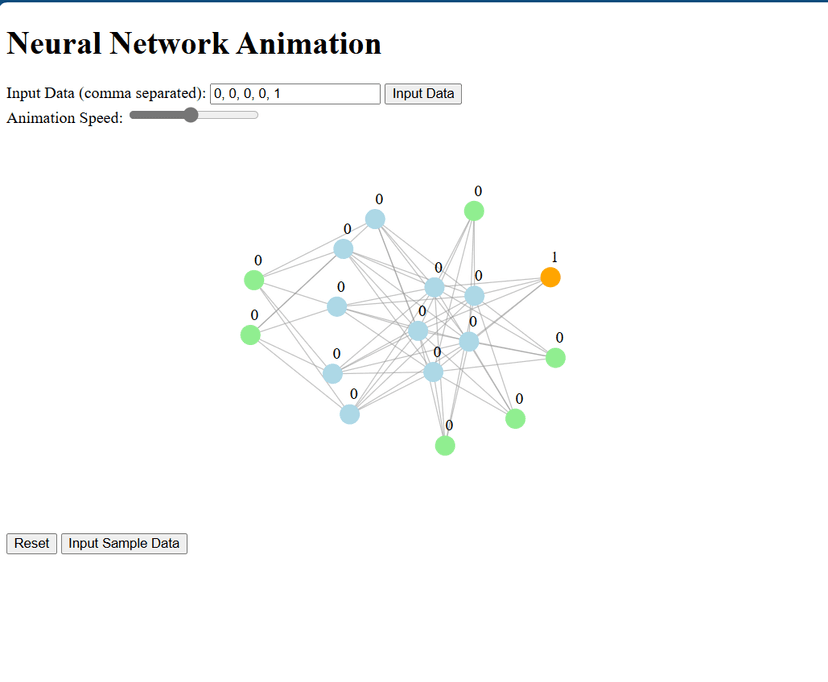Select the lowest blue node in the central cluster
828x682 pixels.
pyautogui.click(x=434, y=372)
